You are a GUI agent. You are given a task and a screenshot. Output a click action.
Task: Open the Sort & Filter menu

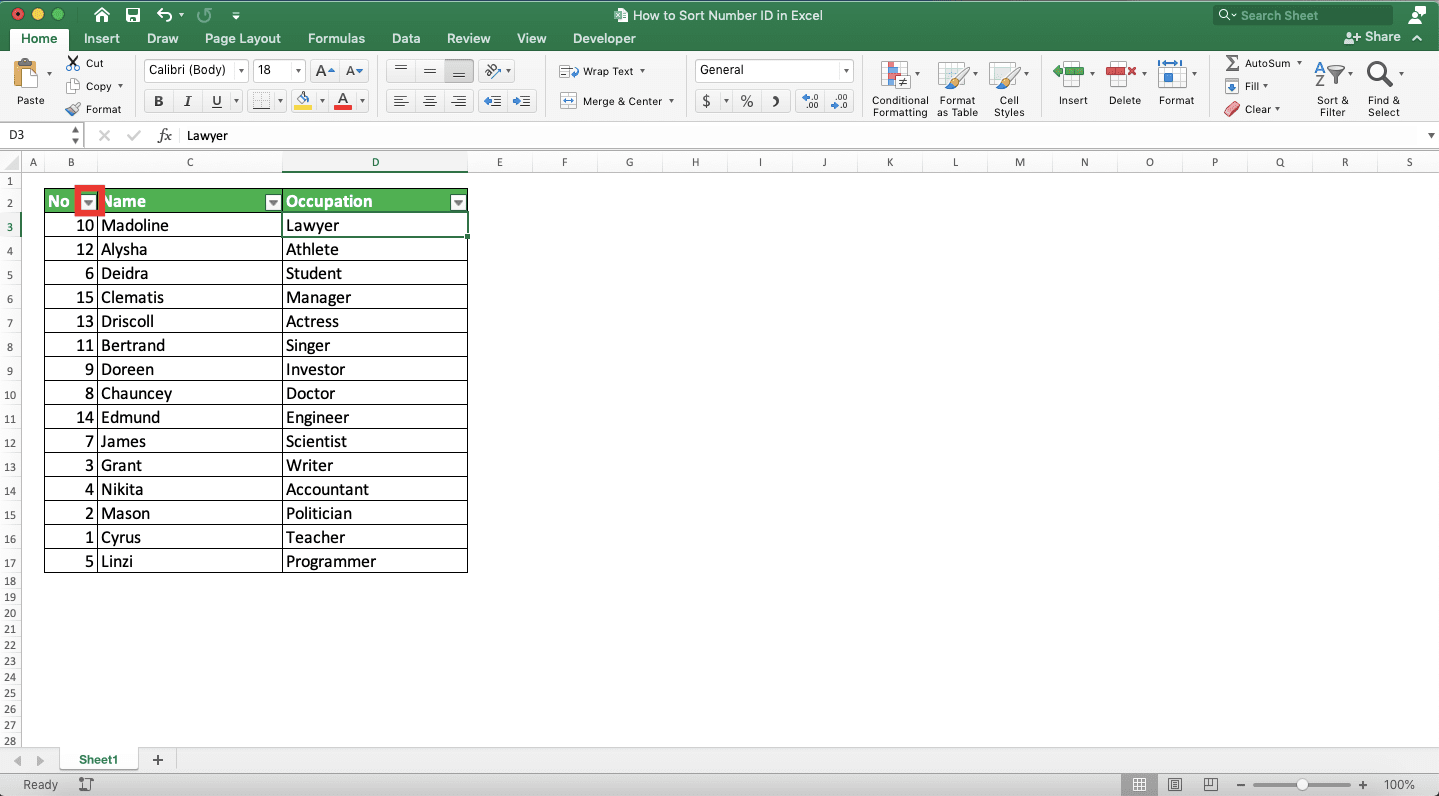[x=1333, y=89]
